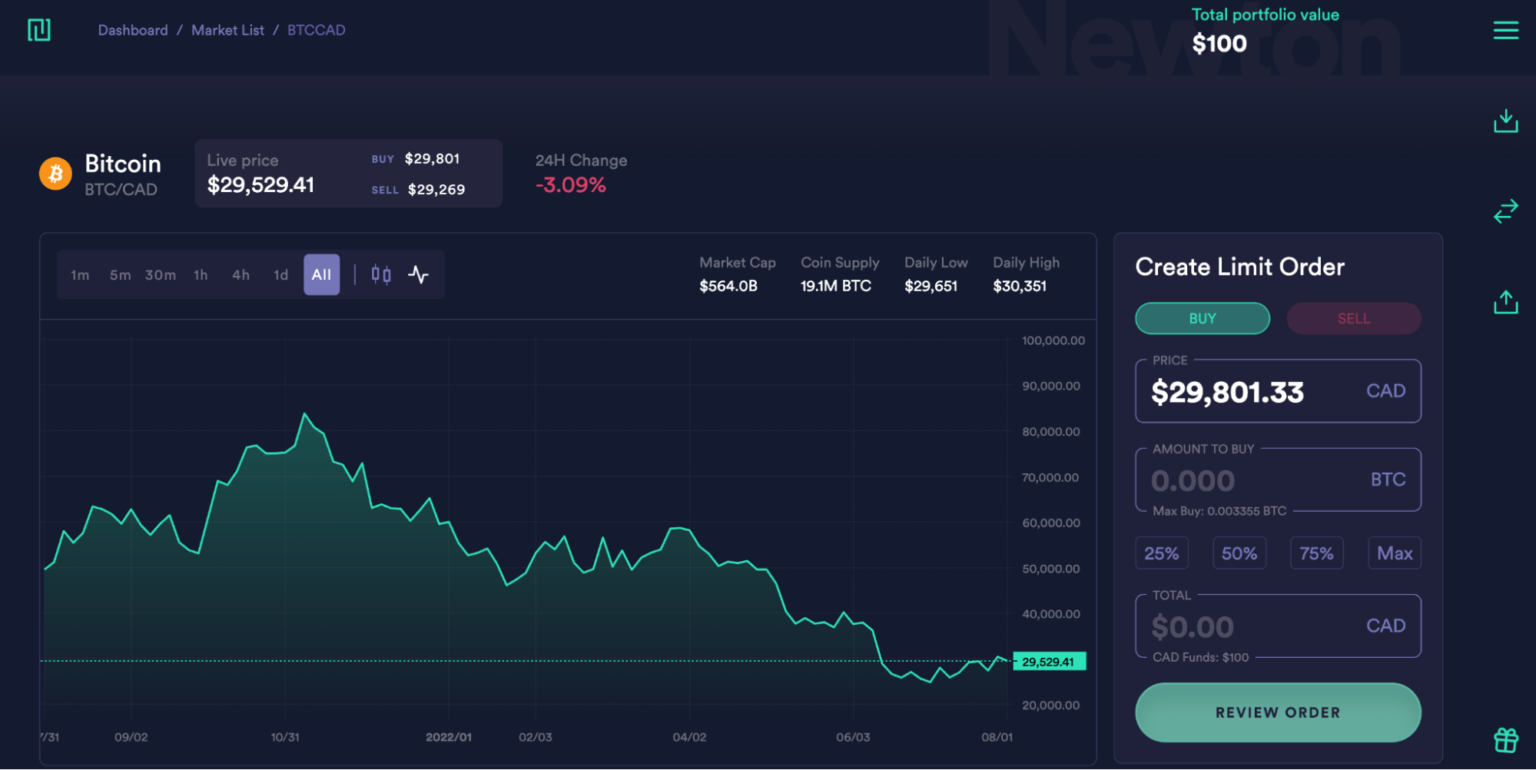
Task: Open the Dashboard breadcrumb link
Action: (x=133, y=30)
